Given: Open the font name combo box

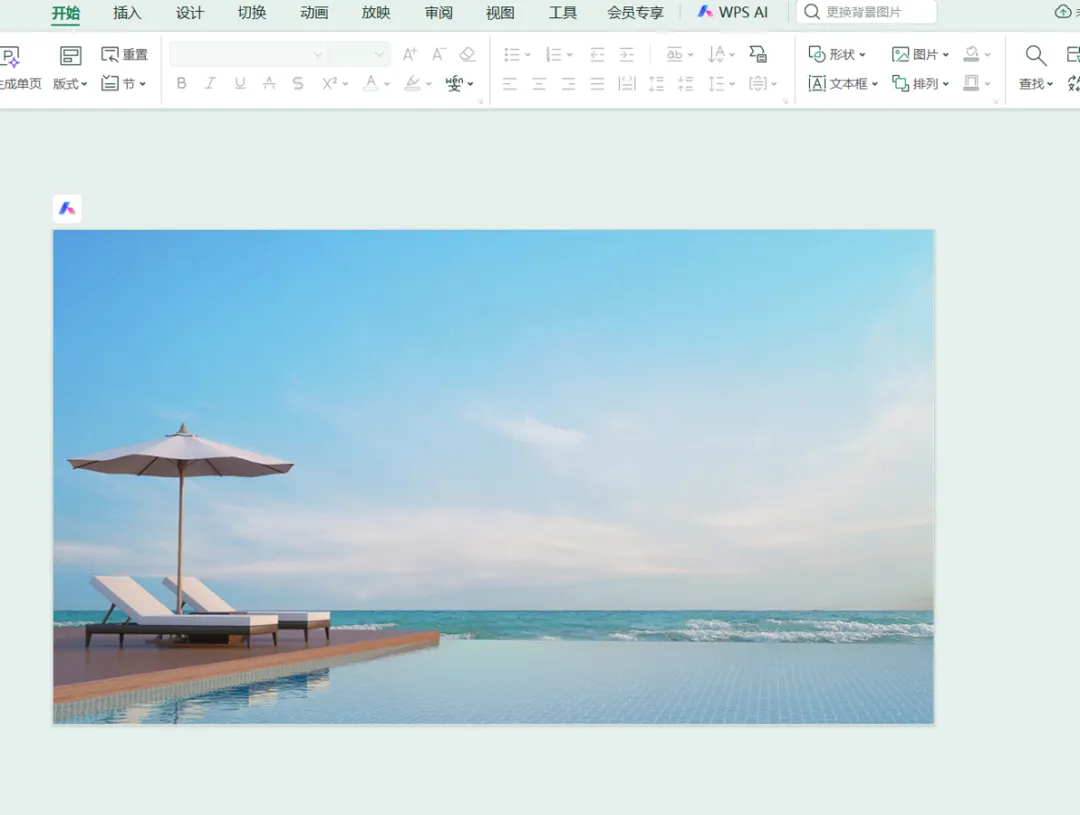Looking at the screenshot, I should click(248, 54).
